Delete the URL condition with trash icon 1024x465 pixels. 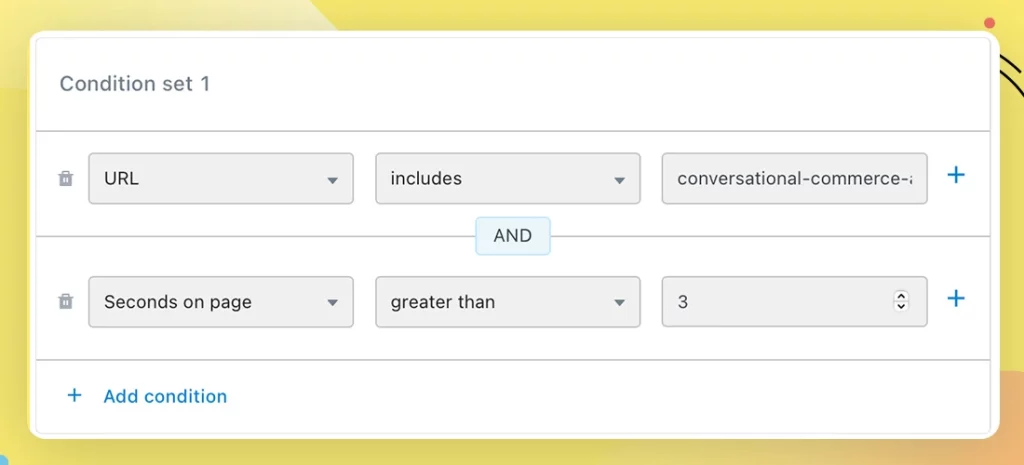(66, 178)
